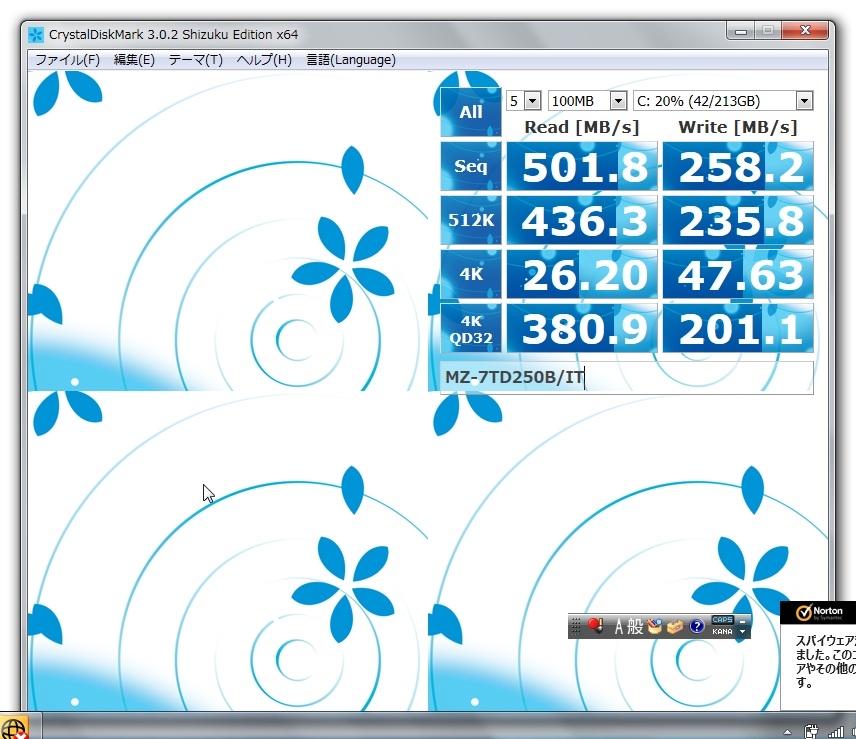Click the CrystalDiskMark title bar app icon
The height and width of the screenshot is (739, 856).
coord(36,35)
